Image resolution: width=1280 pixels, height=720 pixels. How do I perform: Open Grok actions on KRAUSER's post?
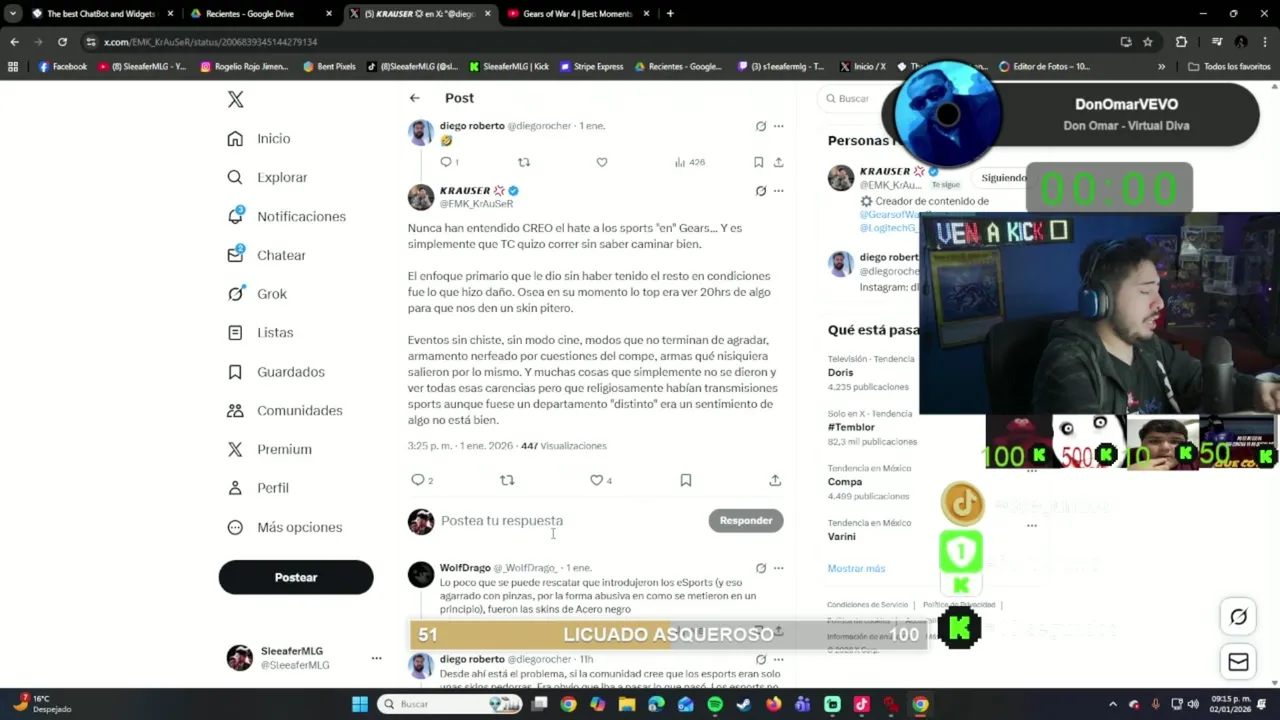[x=761, y=190]
